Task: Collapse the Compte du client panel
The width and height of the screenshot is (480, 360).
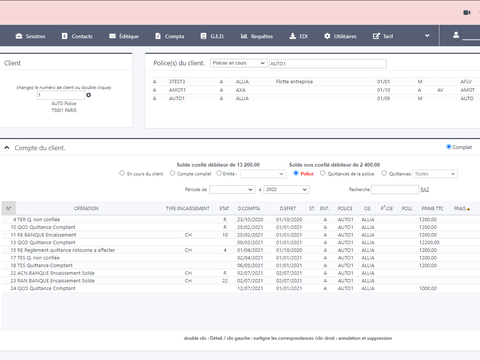Action: [7, 148]
